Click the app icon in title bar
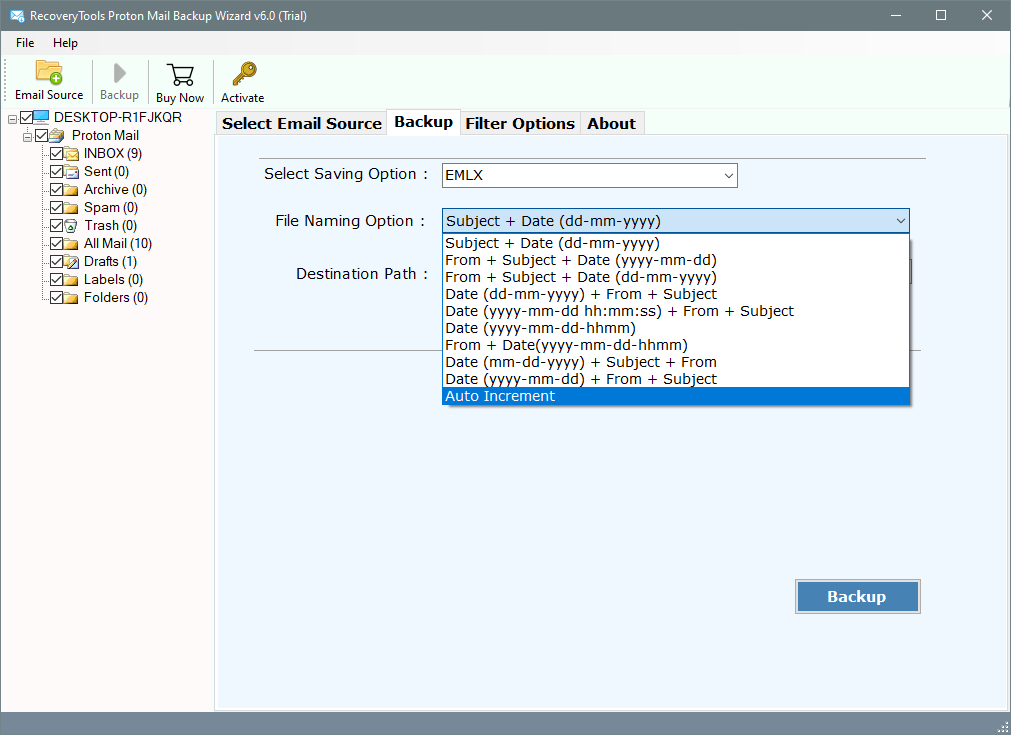The height and width of the screenshot is (735, 1011). pos(17,15)
